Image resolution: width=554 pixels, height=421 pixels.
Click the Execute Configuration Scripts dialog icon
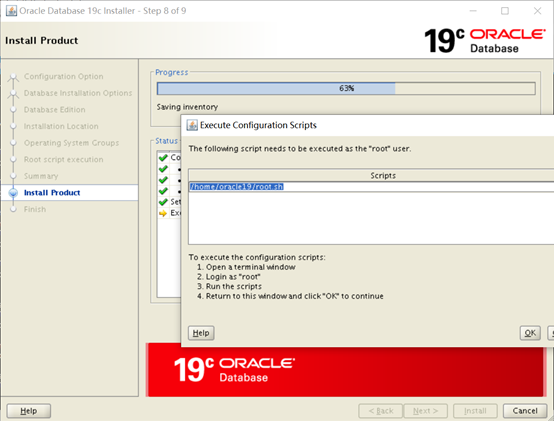tap(192, 125)
